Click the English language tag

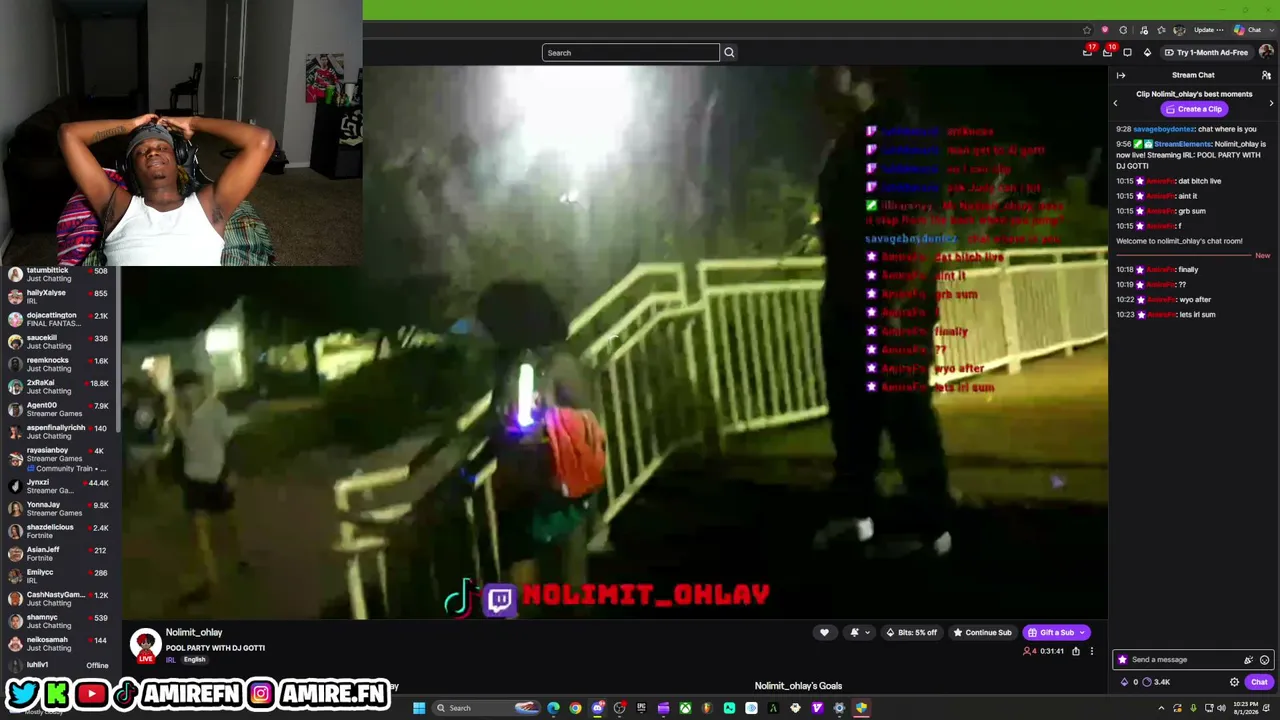tap(194, 660)
